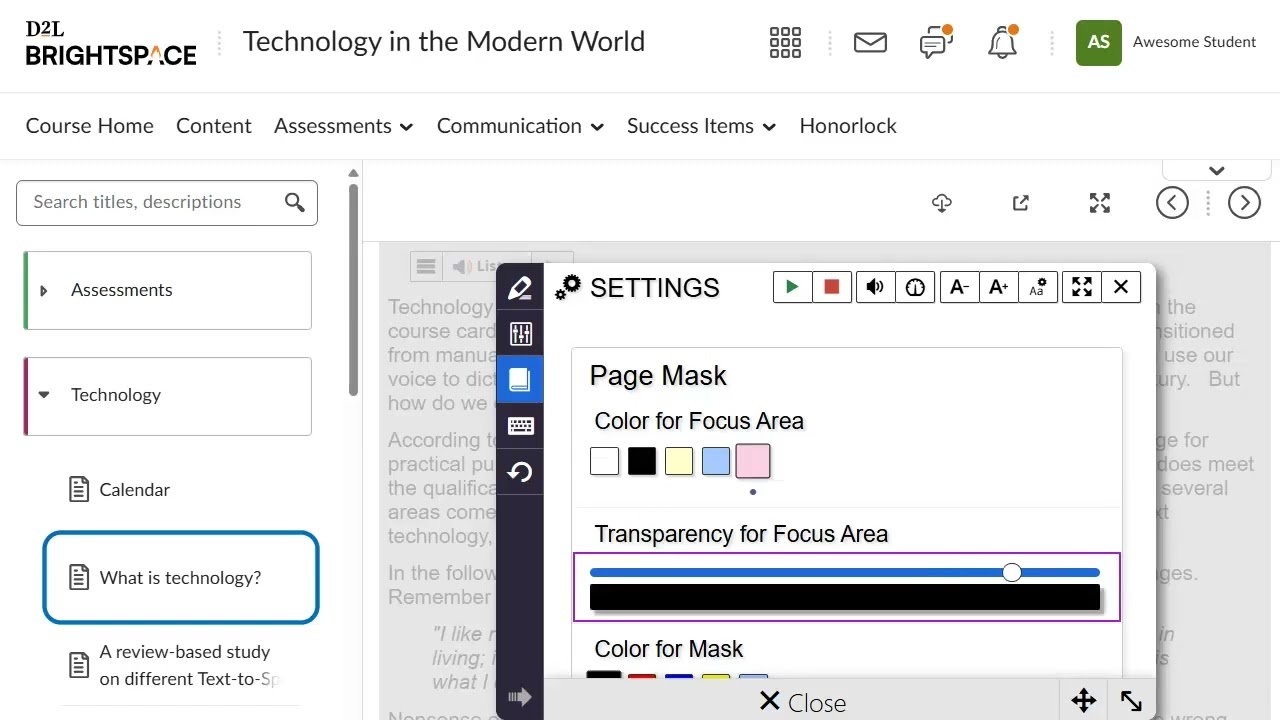1280x720 pixels.
Task: Choose light blue color for focus area
Action: click(x=716, y=461)
